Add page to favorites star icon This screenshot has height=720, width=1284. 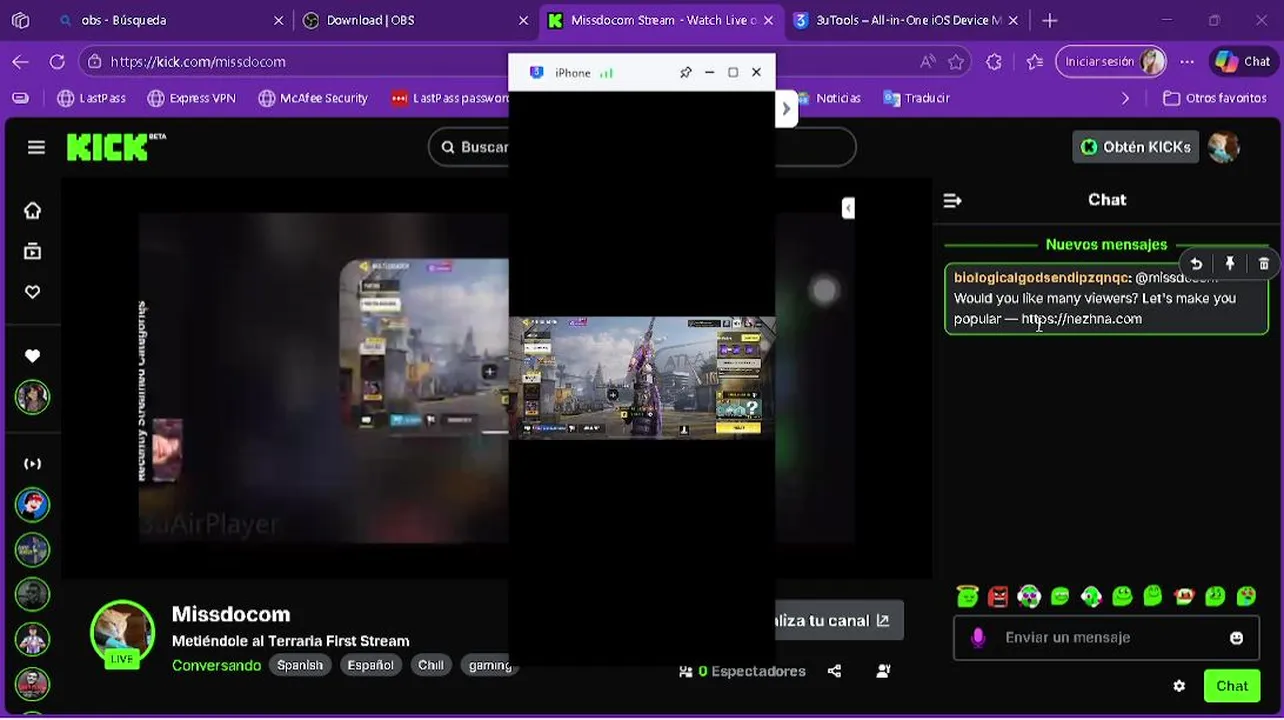click(x=956, y=61)
